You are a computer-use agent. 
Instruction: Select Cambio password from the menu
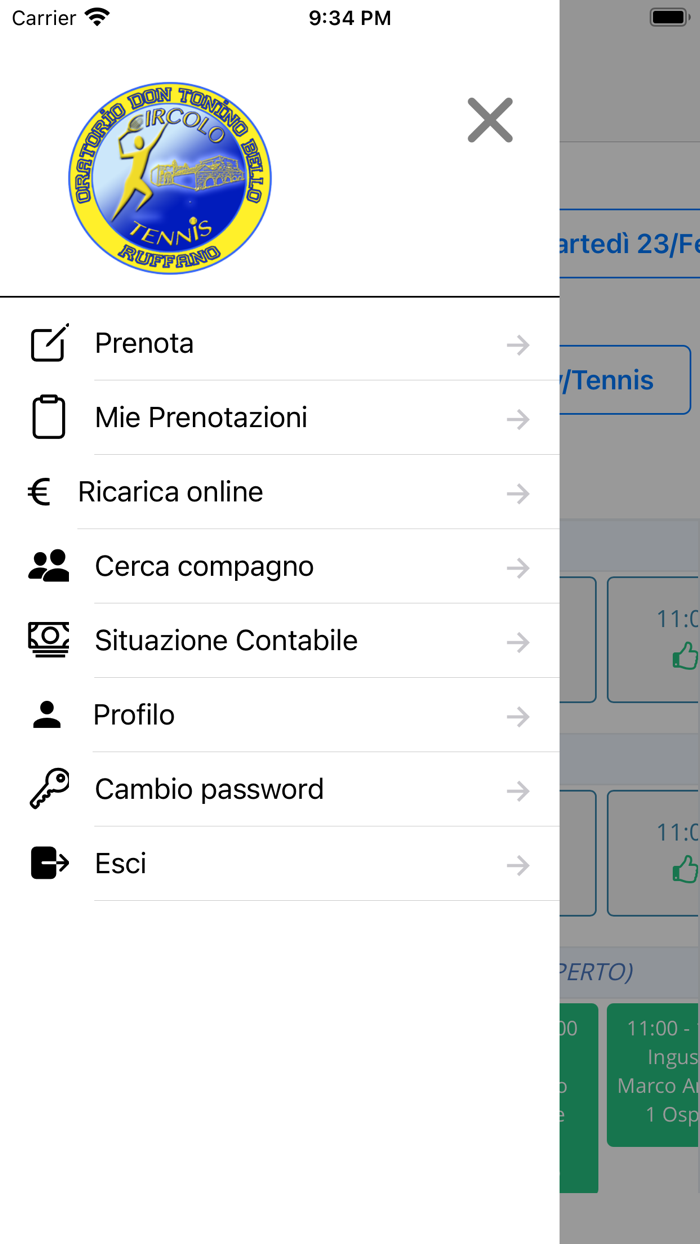pos(208,789)
